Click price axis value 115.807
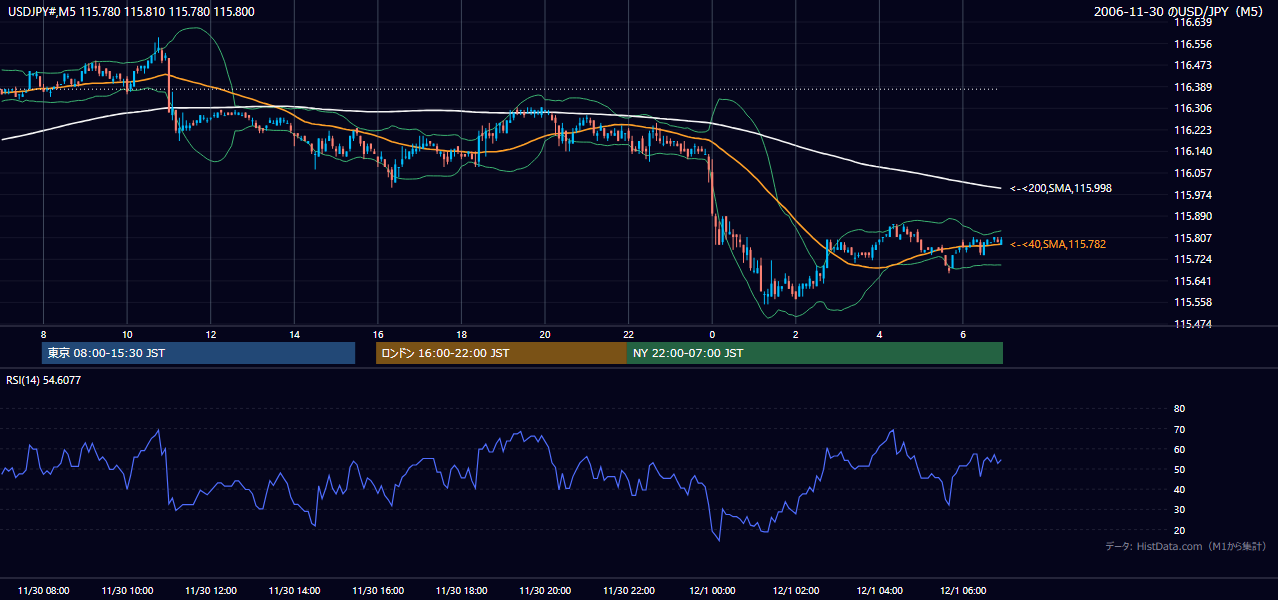Image resolution: width=1278 pixels, height=600 pixels. pos(1192,238)
